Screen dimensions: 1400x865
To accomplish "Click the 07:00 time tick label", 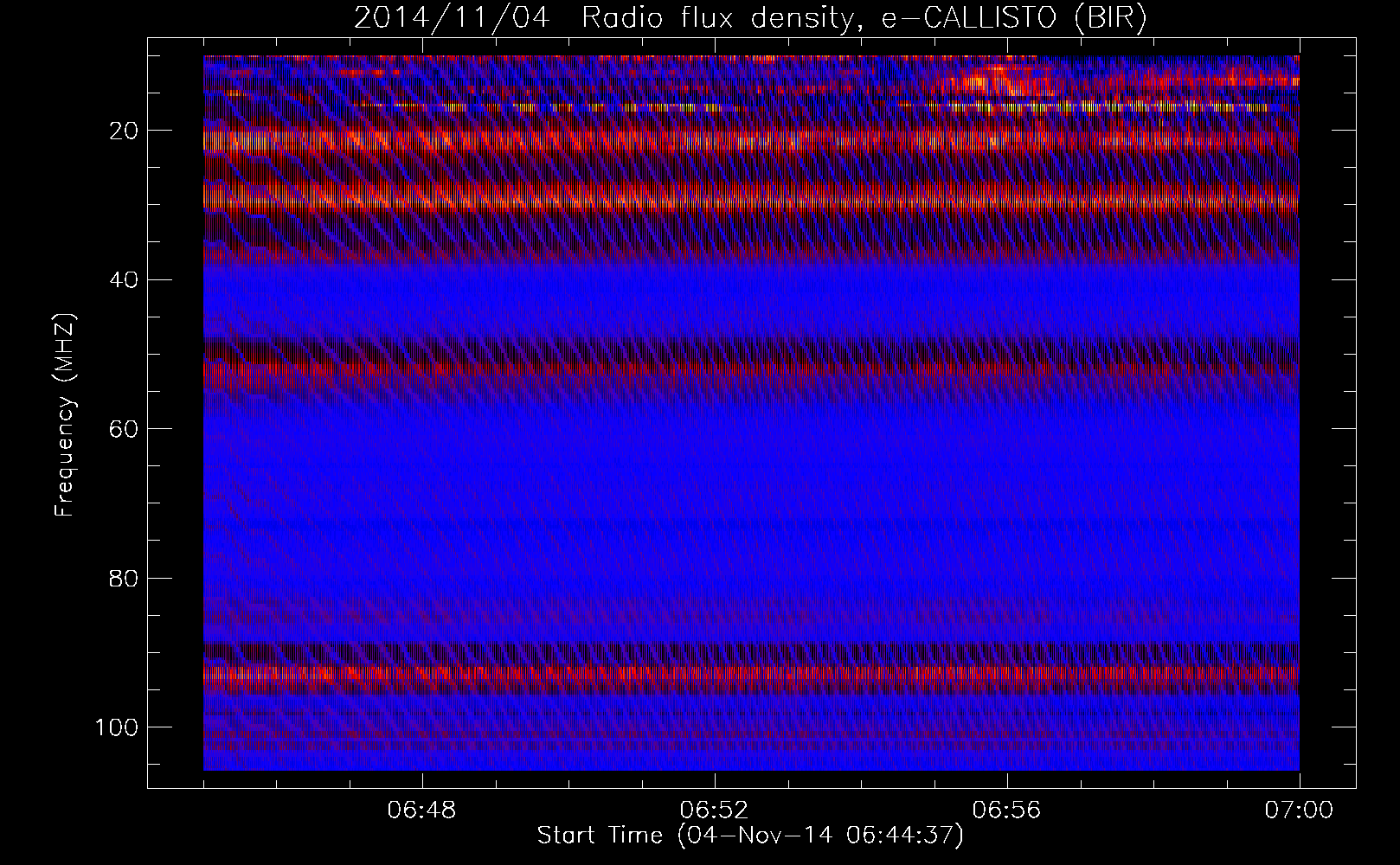I will pyautogui.click(x=1299, y=811).
